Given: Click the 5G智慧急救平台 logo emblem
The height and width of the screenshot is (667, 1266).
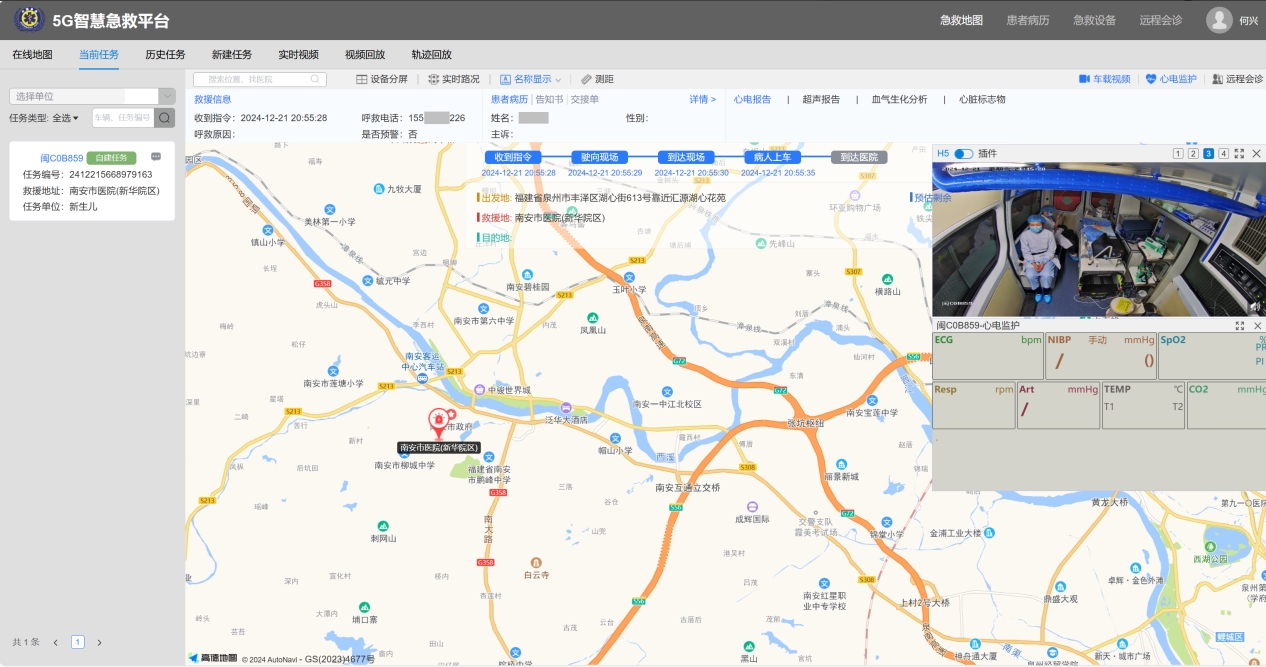Looking at the screenshot, I should 28,19.
